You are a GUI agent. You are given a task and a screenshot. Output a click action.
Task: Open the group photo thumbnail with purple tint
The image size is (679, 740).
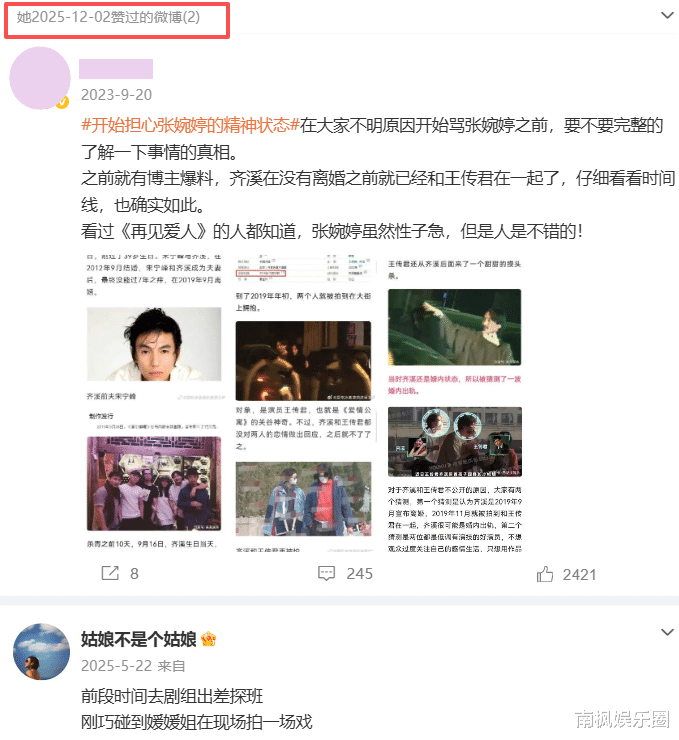tap(154, 484)
